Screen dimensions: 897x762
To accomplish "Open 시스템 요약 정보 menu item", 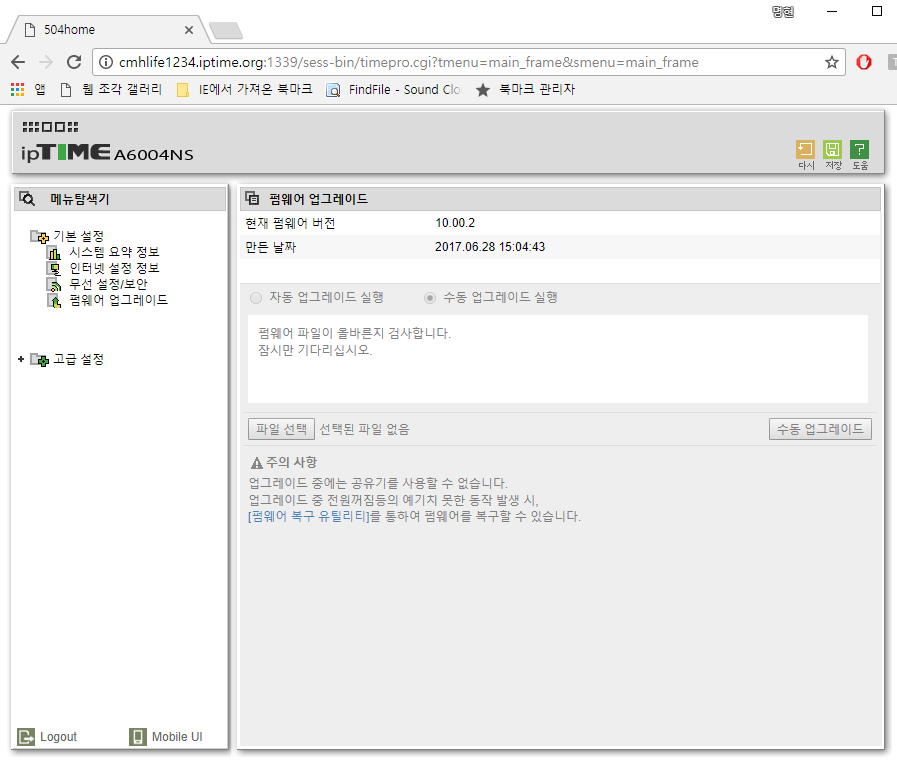I will click(x=114, y=252).
